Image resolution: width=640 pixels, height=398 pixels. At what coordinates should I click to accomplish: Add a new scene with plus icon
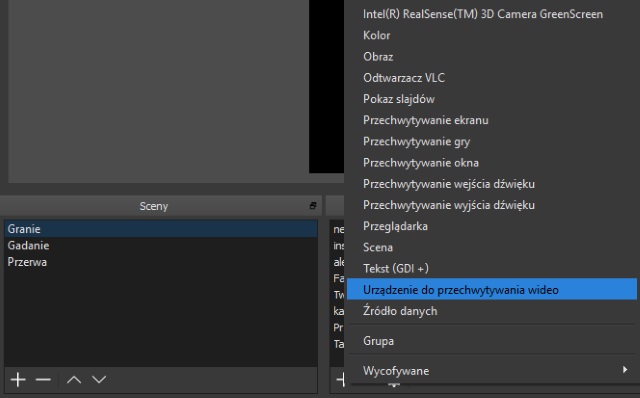18,380
